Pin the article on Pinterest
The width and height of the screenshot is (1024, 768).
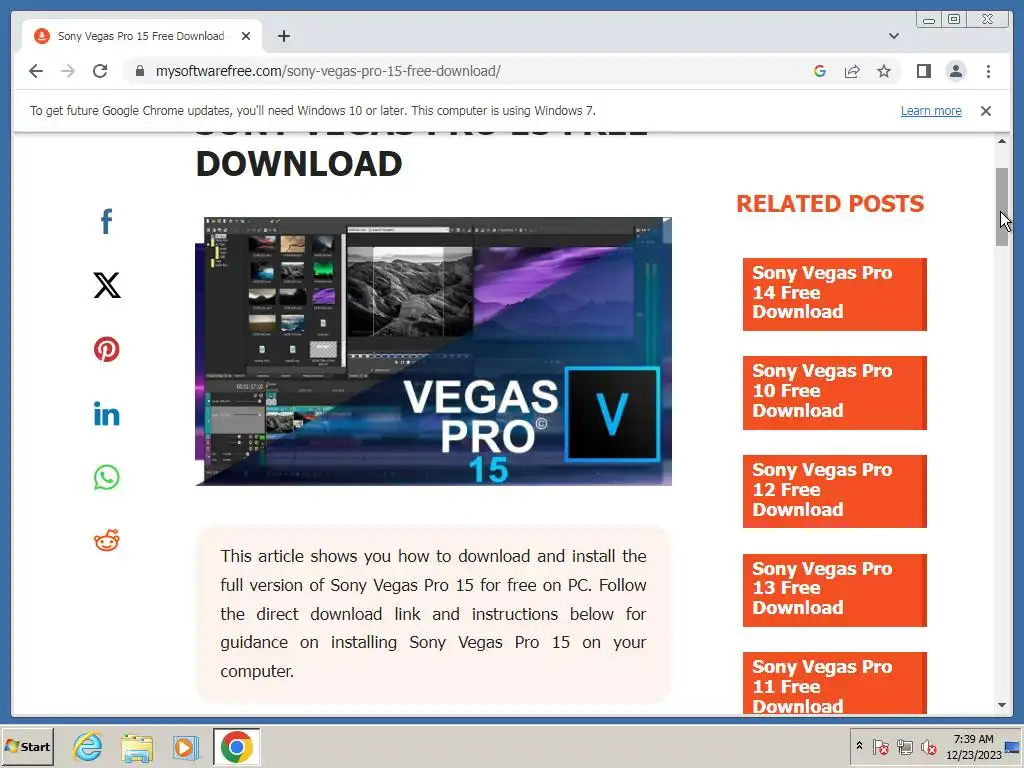[106, 349]
